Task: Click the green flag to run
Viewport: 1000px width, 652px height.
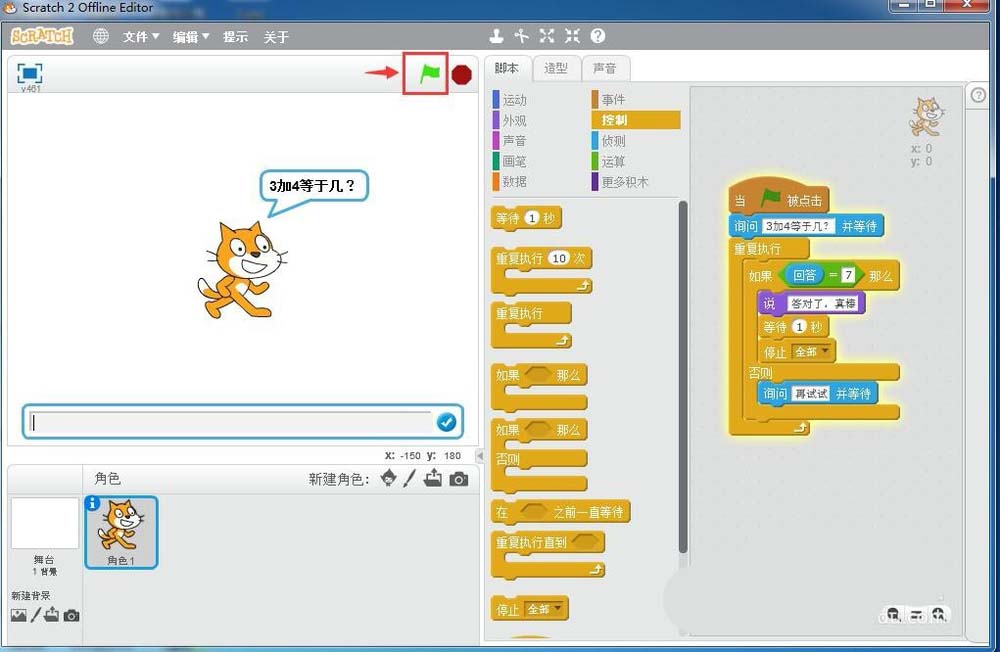Action: click(x=430, y=74)
